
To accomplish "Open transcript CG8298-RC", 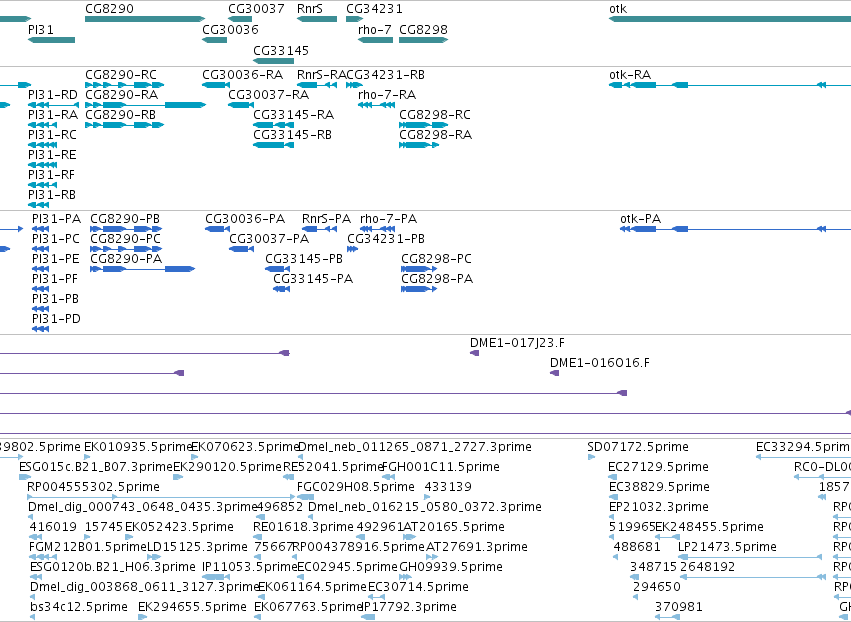I will [x=423, y=125].
